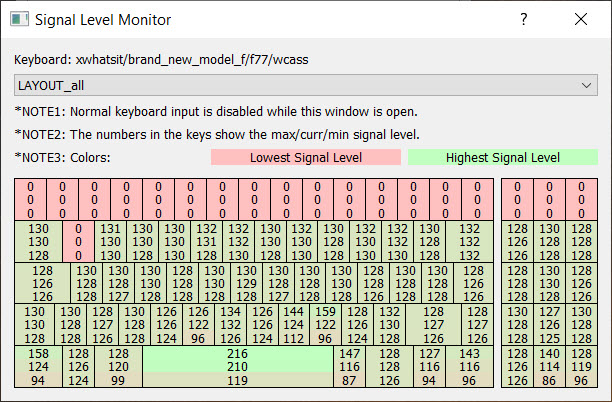Image resolution: width=612 pixels, height=402 pixels.
Task: Pick the key with values 132/130/128
Action: (x=390, y=325)
